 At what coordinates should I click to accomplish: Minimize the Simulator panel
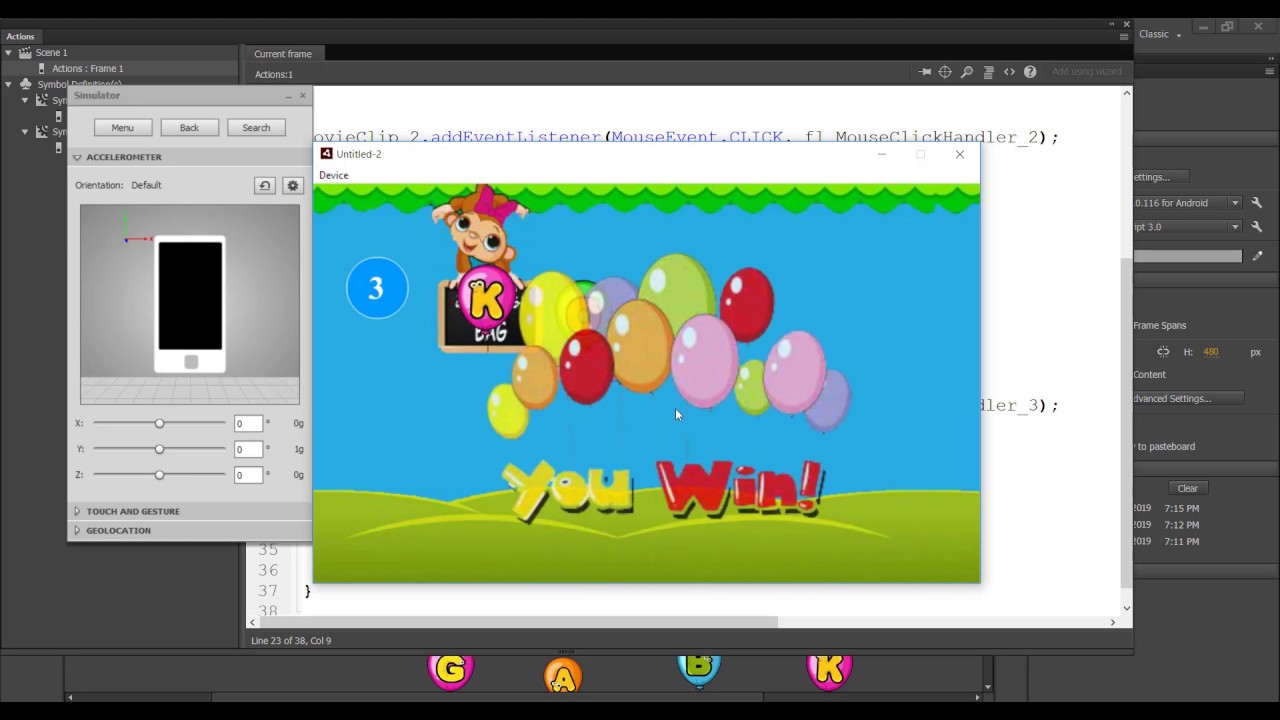(288, 96)
